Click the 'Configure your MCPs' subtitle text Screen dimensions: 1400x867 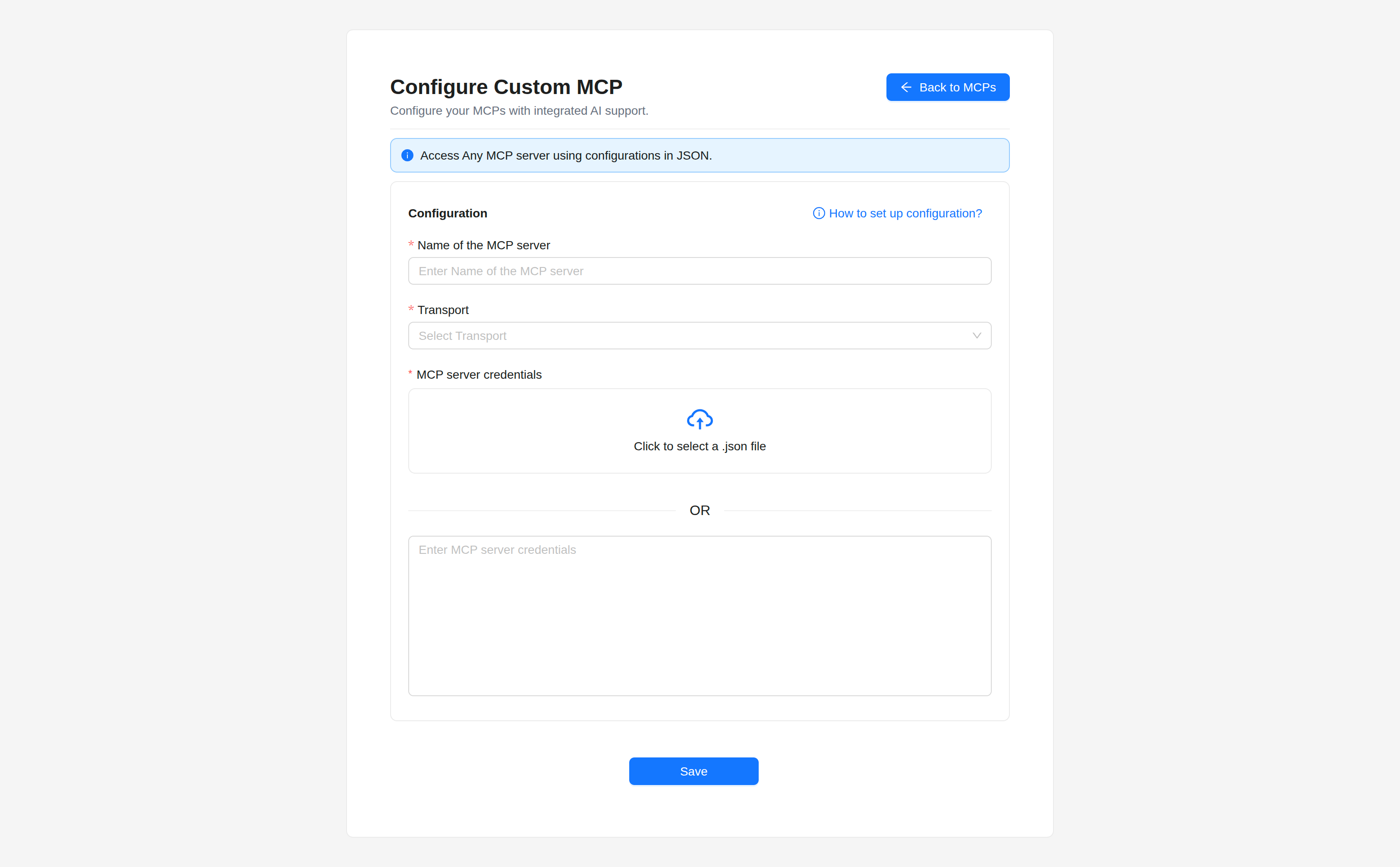pyautogui.click(x=519, y=111)
